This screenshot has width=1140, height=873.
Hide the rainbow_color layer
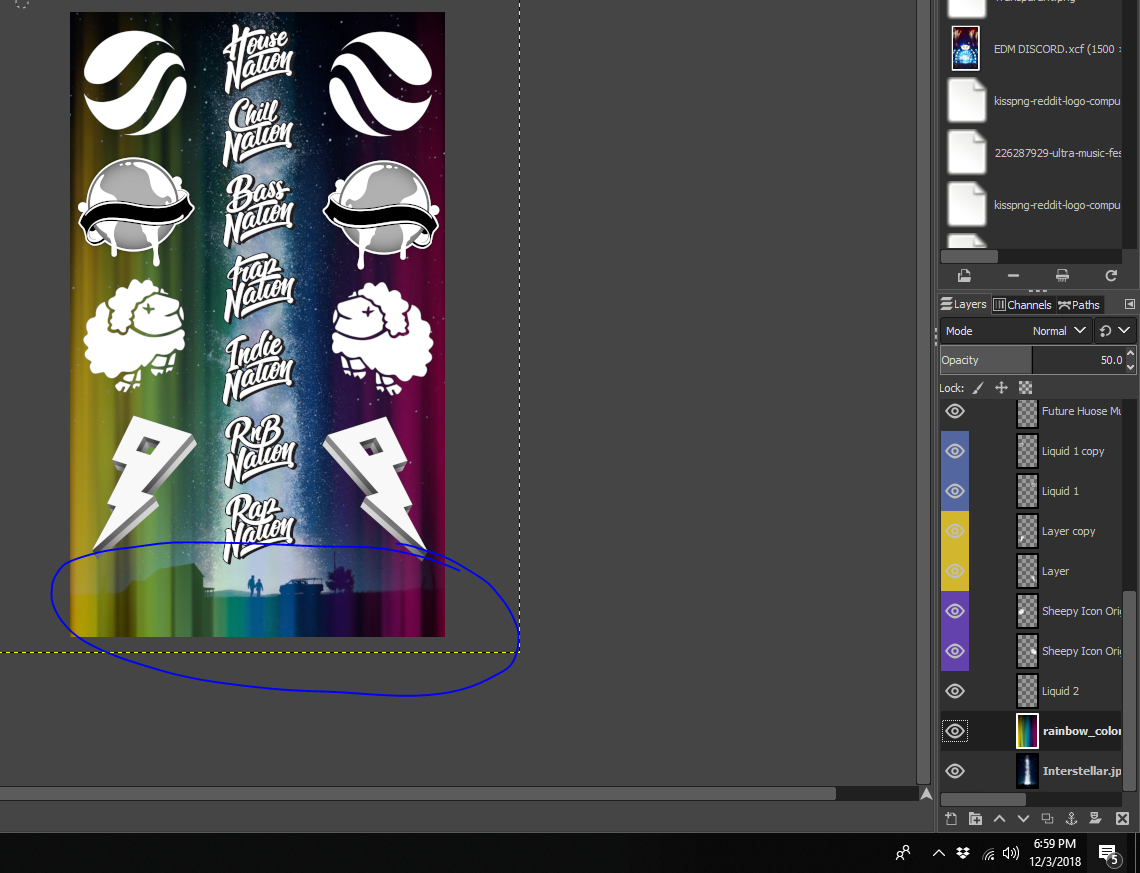click(955, 731)
